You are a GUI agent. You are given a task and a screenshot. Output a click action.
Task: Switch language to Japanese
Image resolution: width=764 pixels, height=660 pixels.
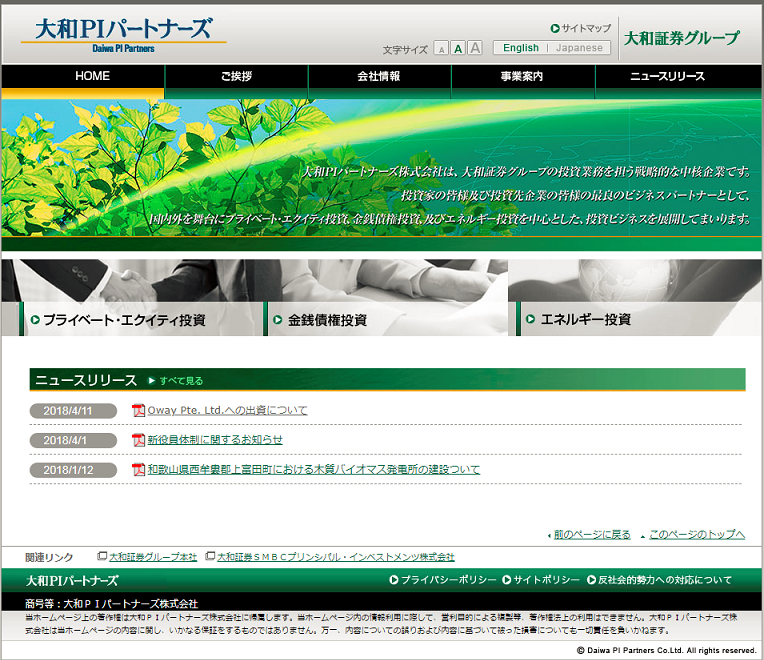tap(579, 48)
